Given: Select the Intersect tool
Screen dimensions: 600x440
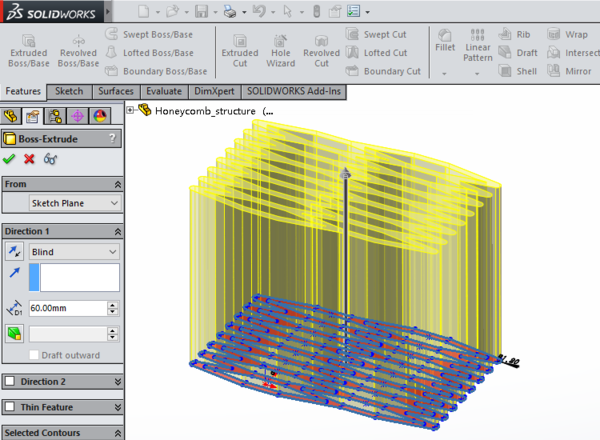Looking at the screenshot, I should (x=573, y=52).
